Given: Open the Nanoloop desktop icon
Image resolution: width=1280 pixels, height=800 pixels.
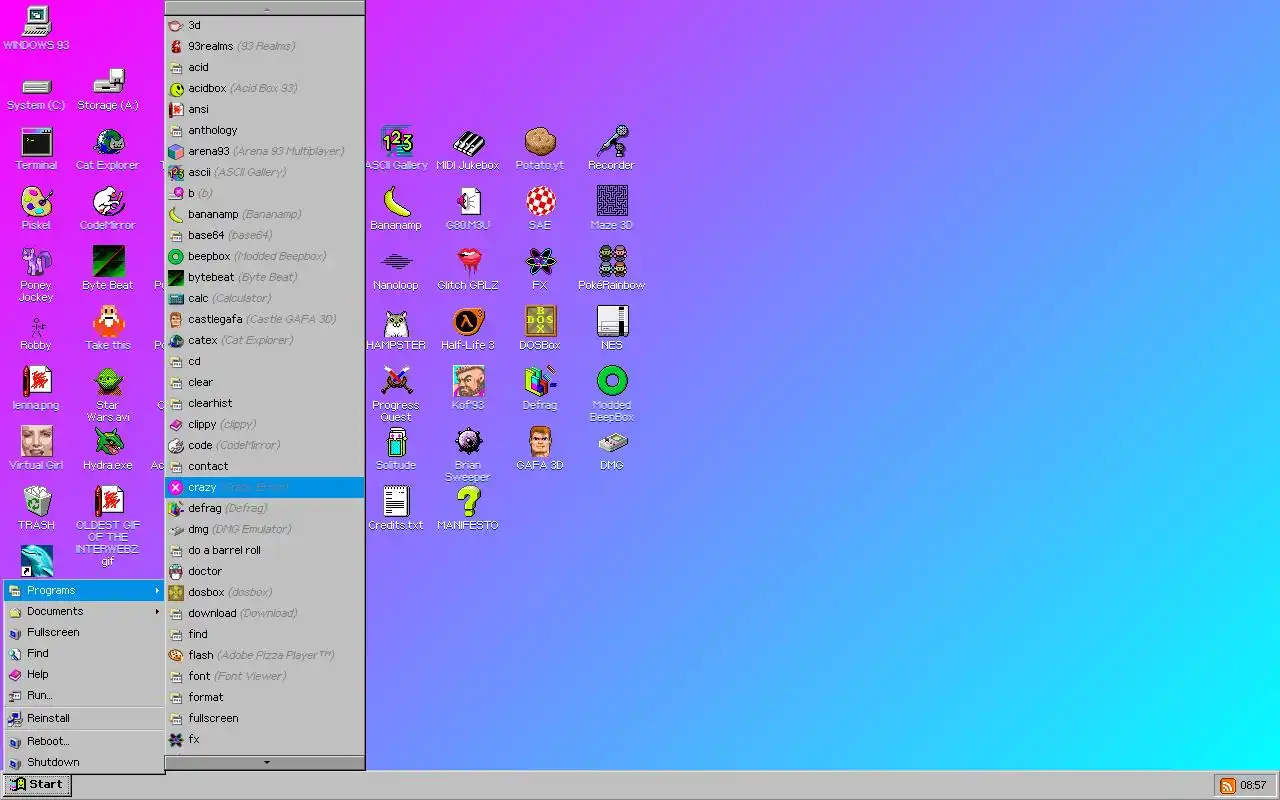Looking at the screenshot, I should [x=396, y=269].
